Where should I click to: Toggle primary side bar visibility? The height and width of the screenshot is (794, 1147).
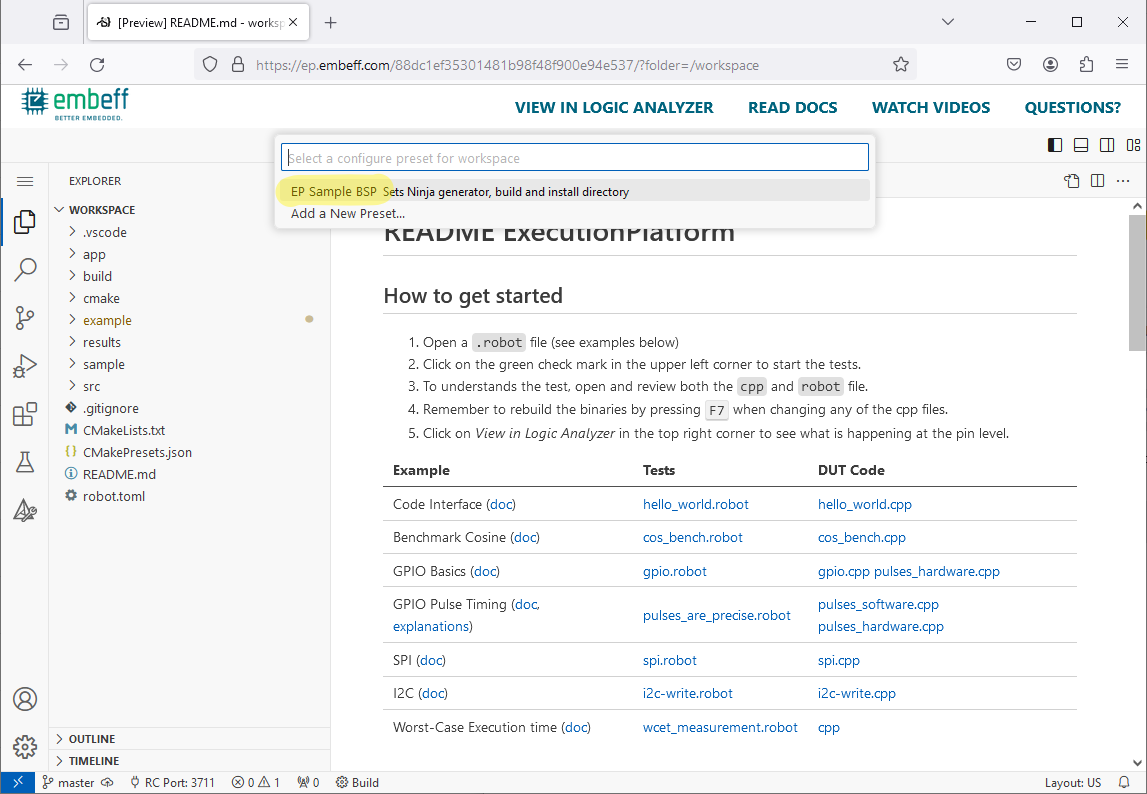(x=1055, y=145)
